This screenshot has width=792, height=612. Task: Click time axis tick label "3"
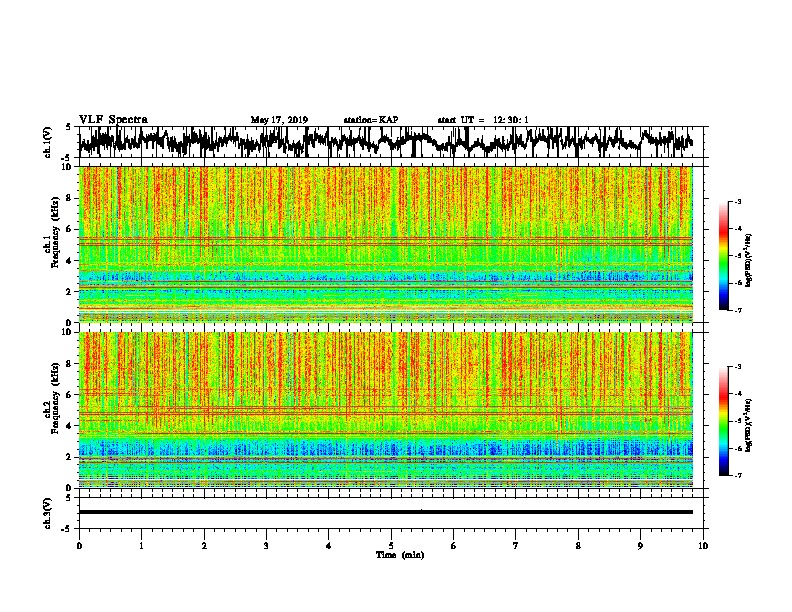(266, 546)
